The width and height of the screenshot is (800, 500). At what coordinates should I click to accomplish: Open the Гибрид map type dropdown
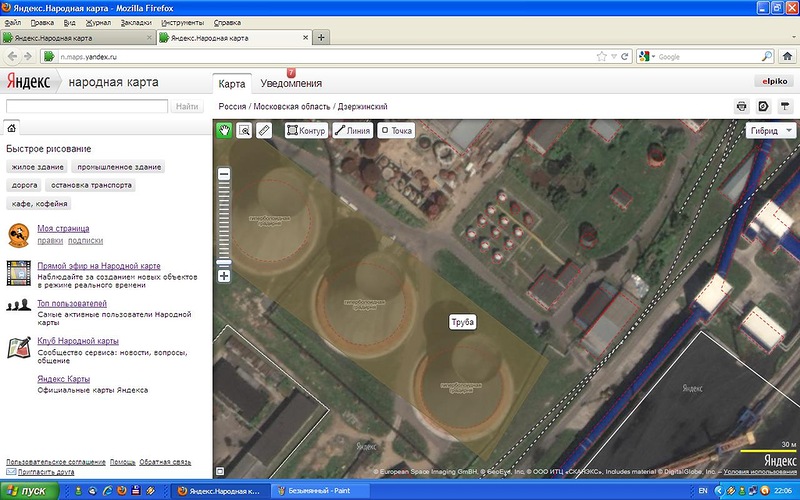coord(770,130)
